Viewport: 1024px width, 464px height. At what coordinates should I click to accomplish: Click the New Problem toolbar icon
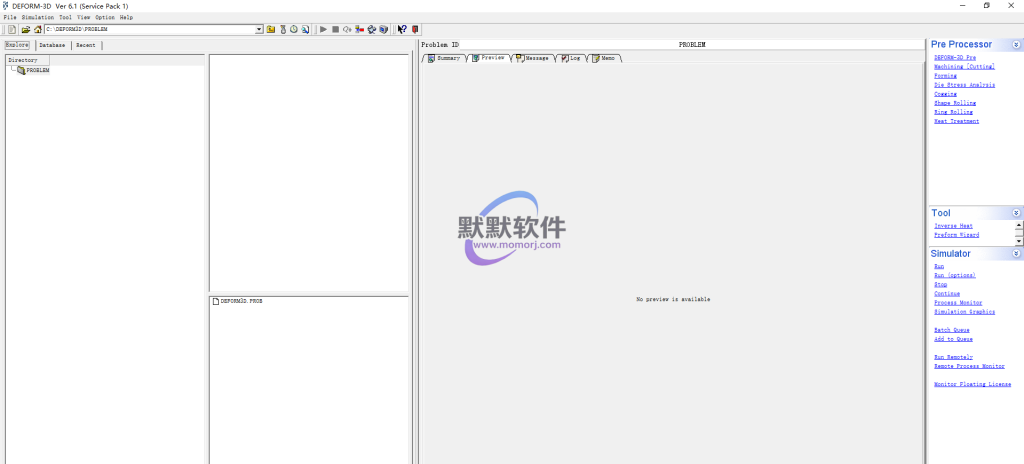[x=12, y=30]
